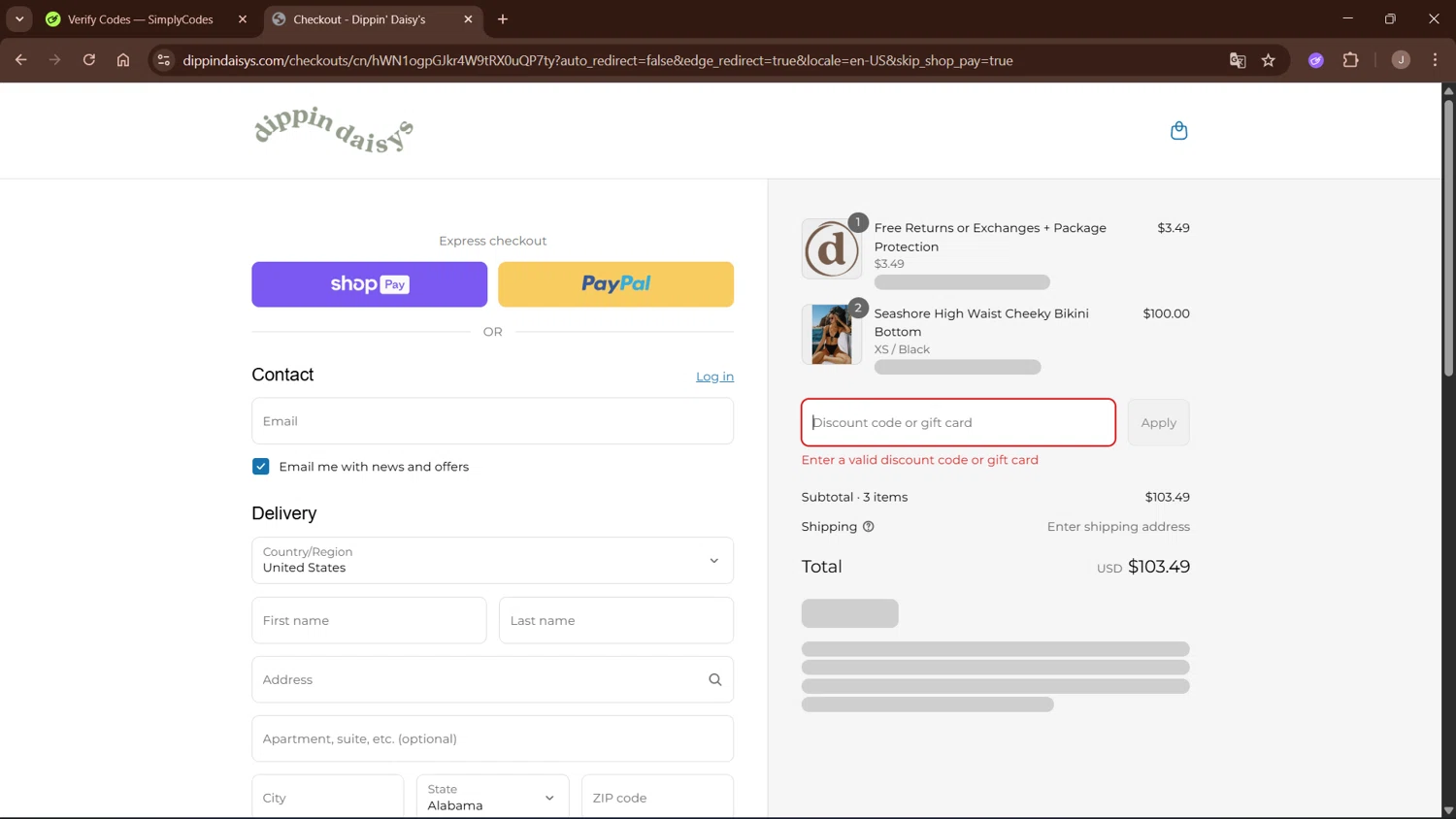The width and height of the screenshot is (1456, 819).
Task: Click the Total $103.49 amount
Action: (x=1158, y=567)
